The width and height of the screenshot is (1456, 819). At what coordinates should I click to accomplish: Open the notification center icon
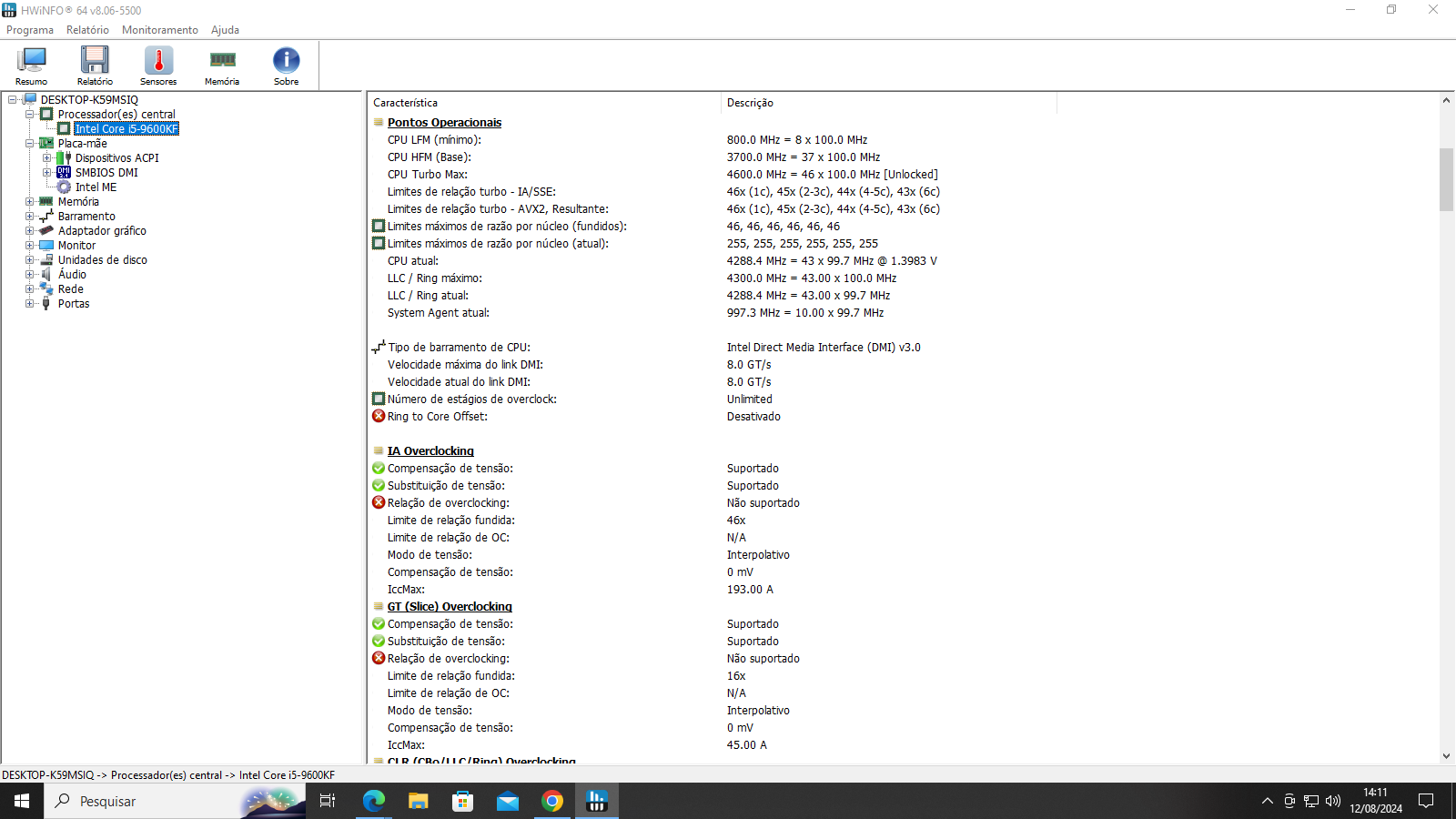pos(1426,801)
